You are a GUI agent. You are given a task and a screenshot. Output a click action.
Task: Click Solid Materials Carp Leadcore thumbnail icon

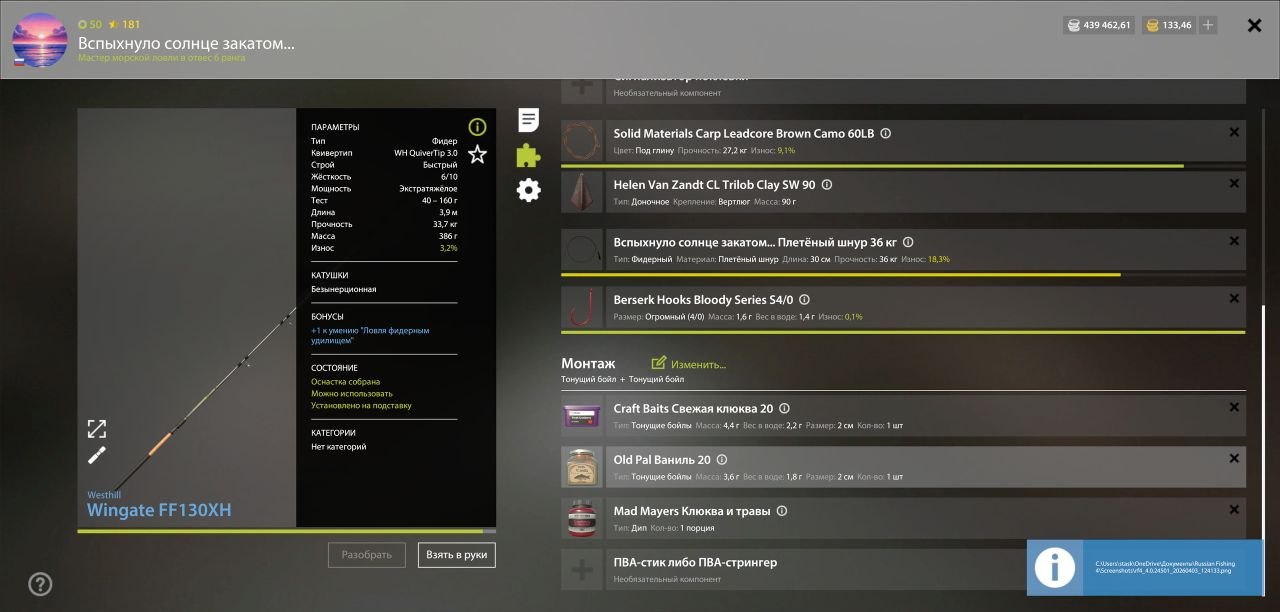tap(581, 141)
